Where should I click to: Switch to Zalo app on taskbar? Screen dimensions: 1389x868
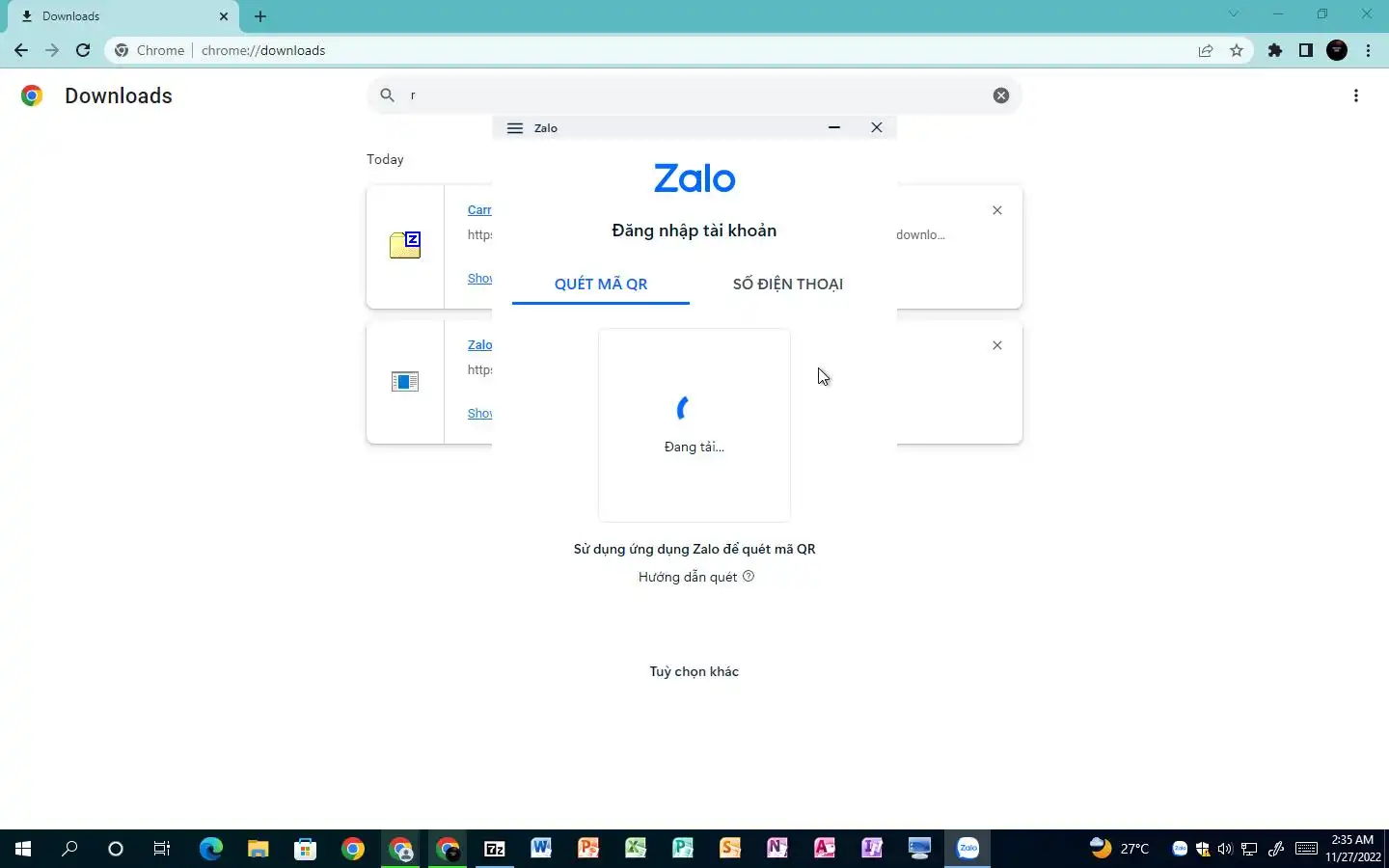coord(967,849)
